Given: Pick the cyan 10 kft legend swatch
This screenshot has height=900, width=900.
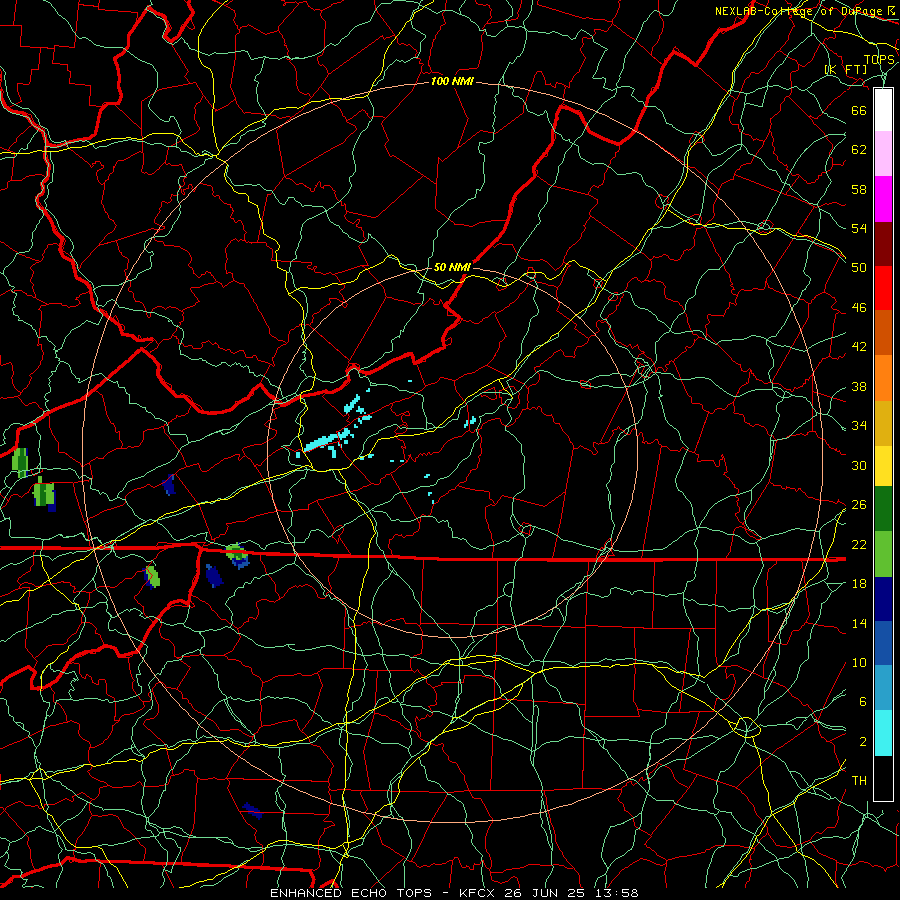Looking at the screenshot, I should pos(883,733).
